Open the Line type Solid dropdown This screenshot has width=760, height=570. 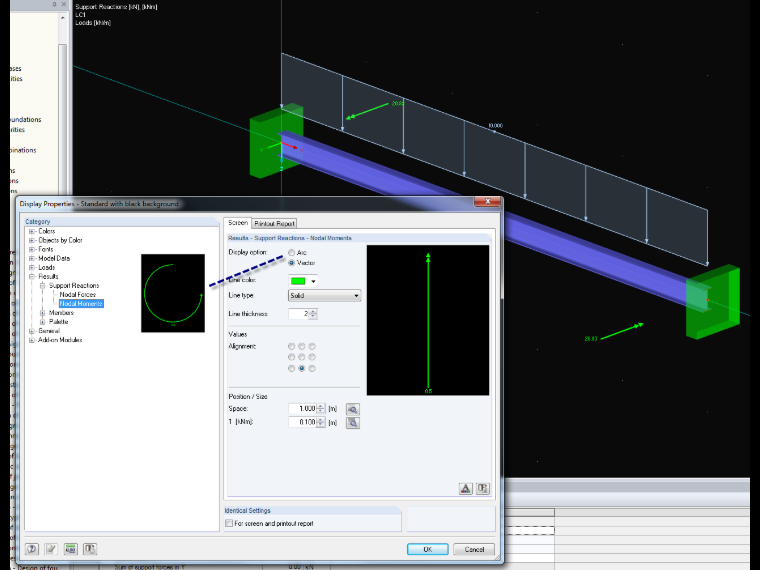(324, 296)
